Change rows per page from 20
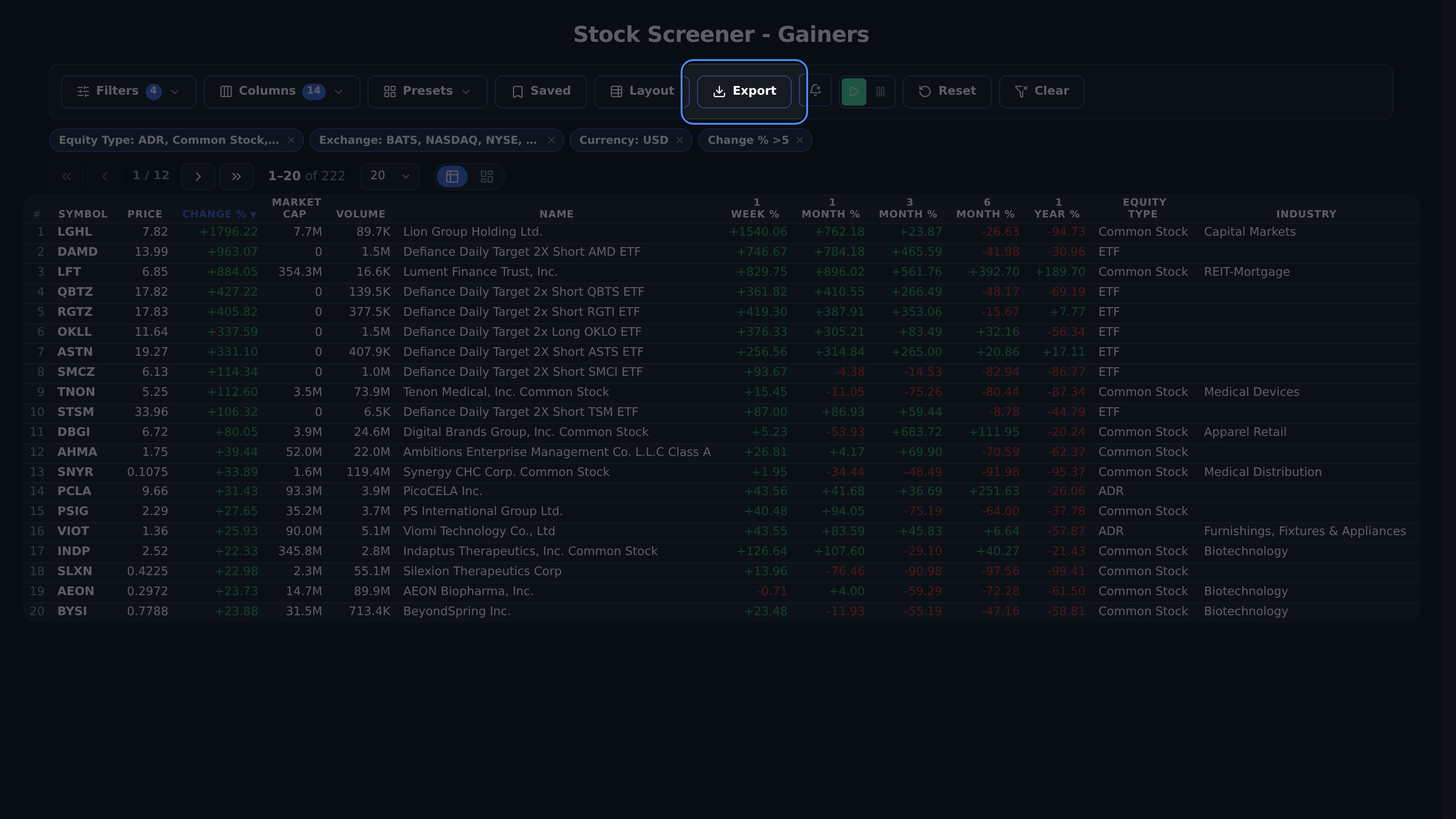The height and width of the screenshot is (819, 1456). point(389,177)
